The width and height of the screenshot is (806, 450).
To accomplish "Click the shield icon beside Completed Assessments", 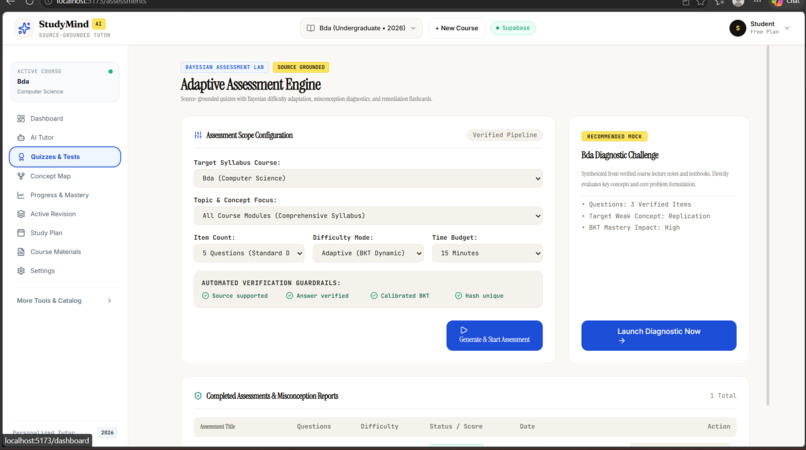I will click(x=198, y=396).
